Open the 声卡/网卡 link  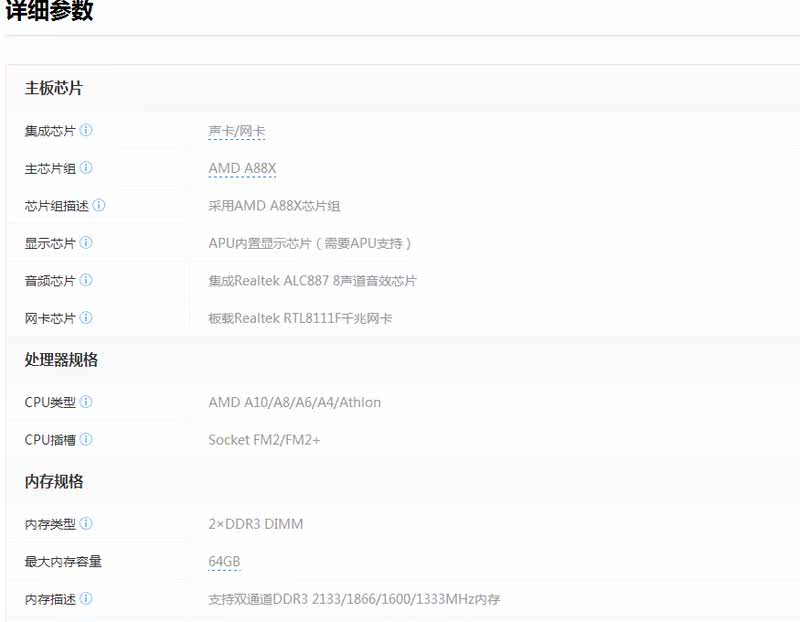(x=237, y=131)
